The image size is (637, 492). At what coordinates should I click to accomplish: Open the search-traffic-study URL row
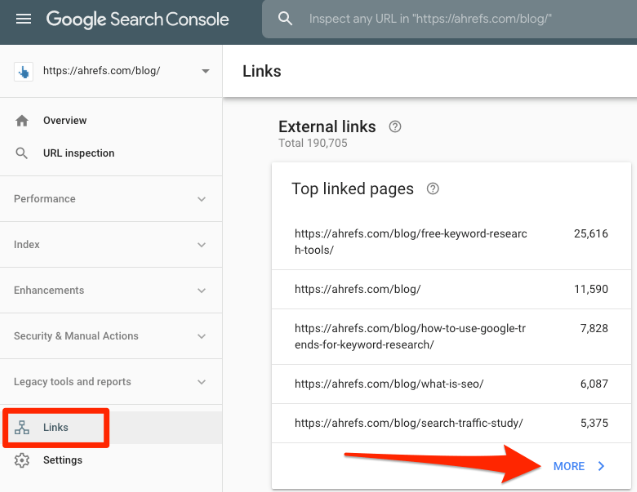click(x=451, y=423)
